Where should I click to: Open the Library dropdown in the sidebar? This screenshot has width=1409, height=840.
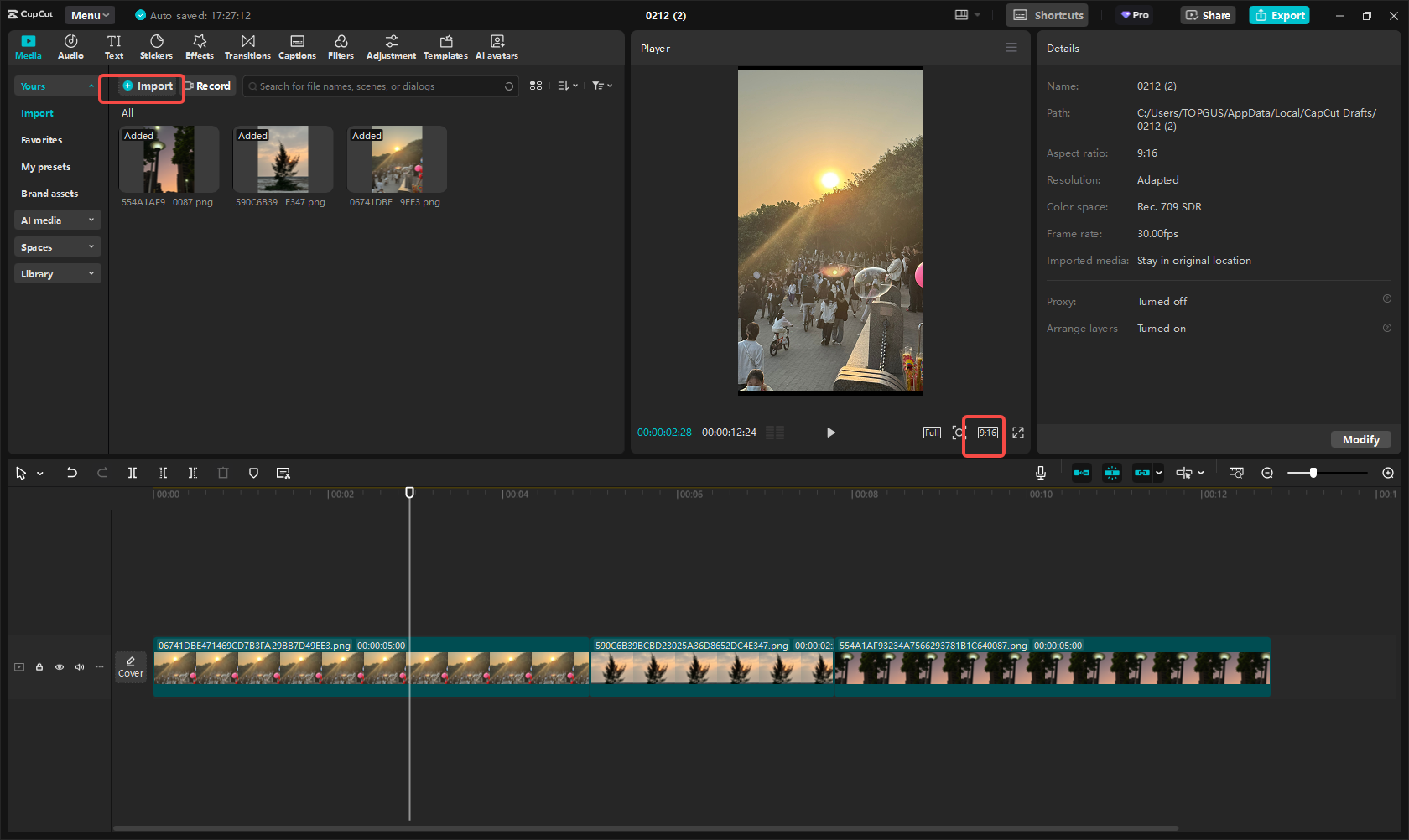pos(57,273)
